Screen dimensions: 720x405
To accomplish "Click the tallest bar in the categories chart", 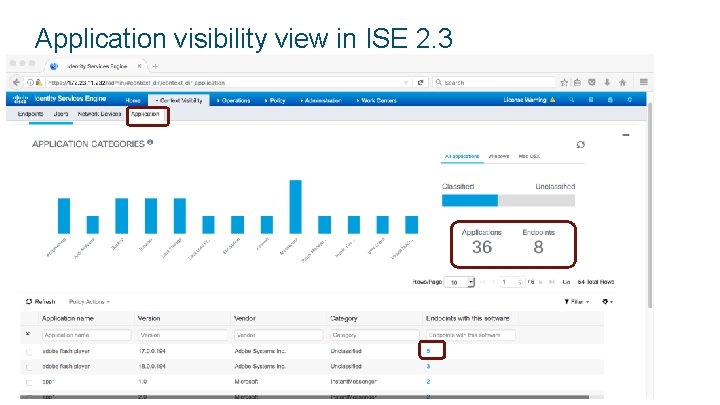I will pos(295,207).
